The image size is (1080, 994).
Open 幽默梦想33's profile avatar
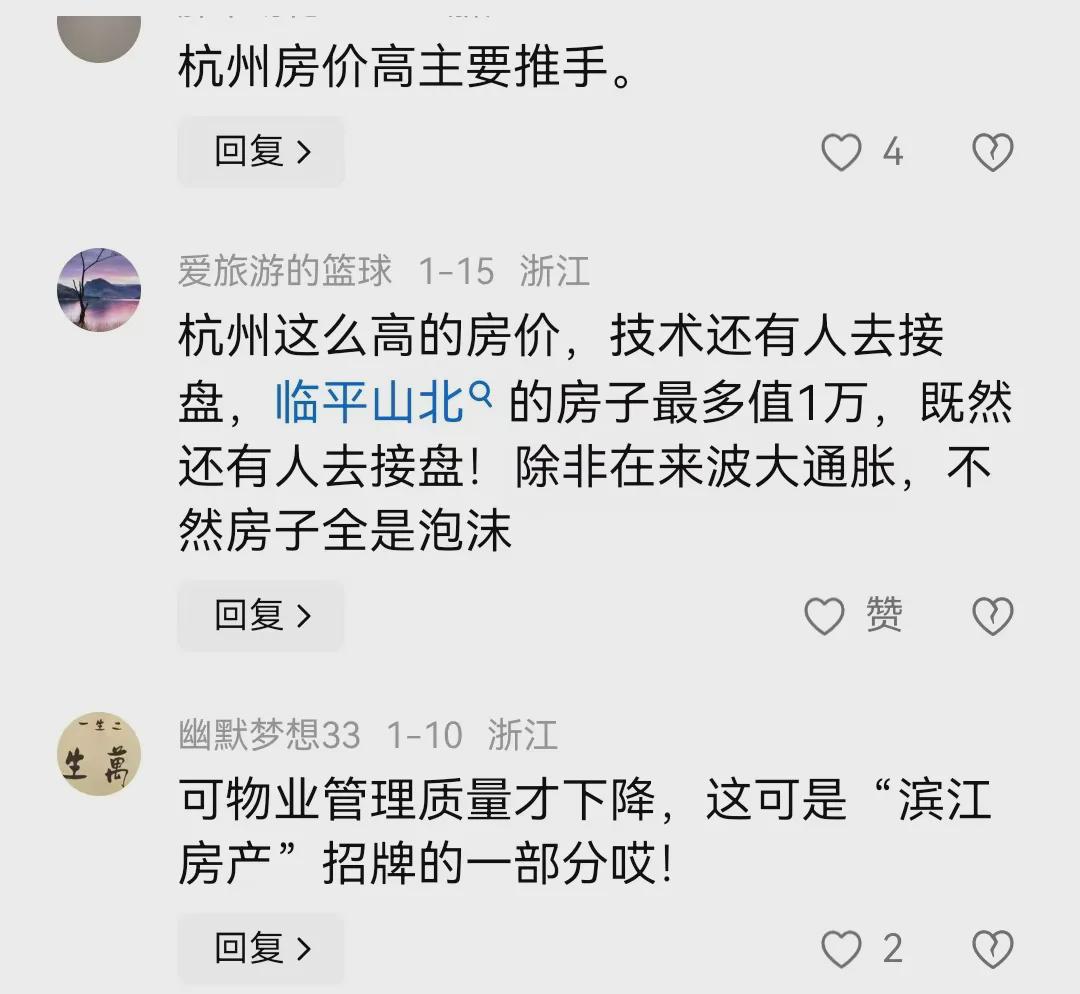99,754
